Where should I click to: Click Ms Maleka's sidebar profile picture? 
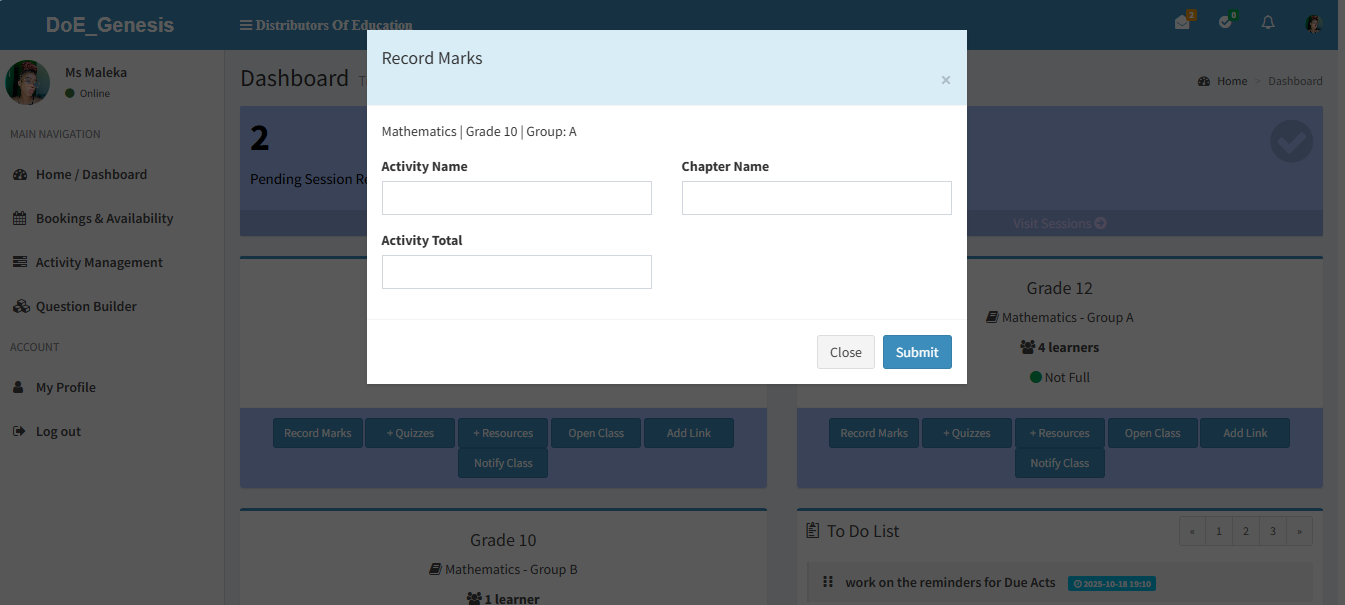pyautogui.click(x=28, y=83)
